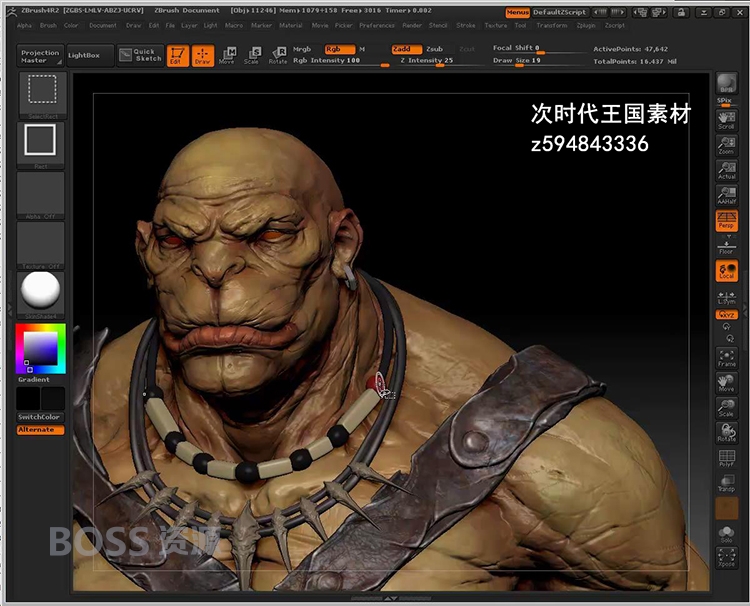The width and height of the screenshot is (750, 606).
Task: Open the Texture Off picker
Action: click(41, 245)
